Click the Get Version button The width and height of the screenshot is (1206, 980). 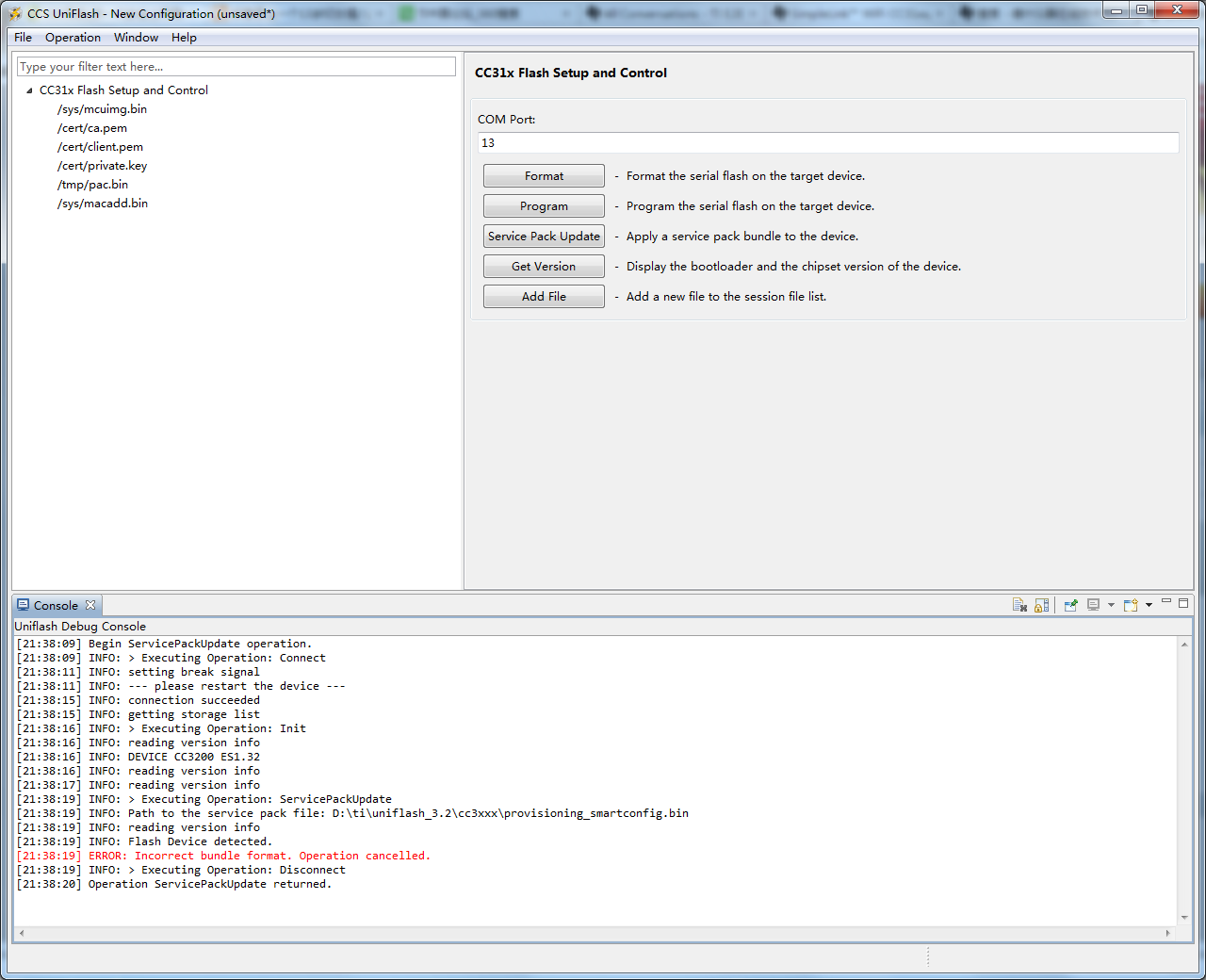pos(544,267)
